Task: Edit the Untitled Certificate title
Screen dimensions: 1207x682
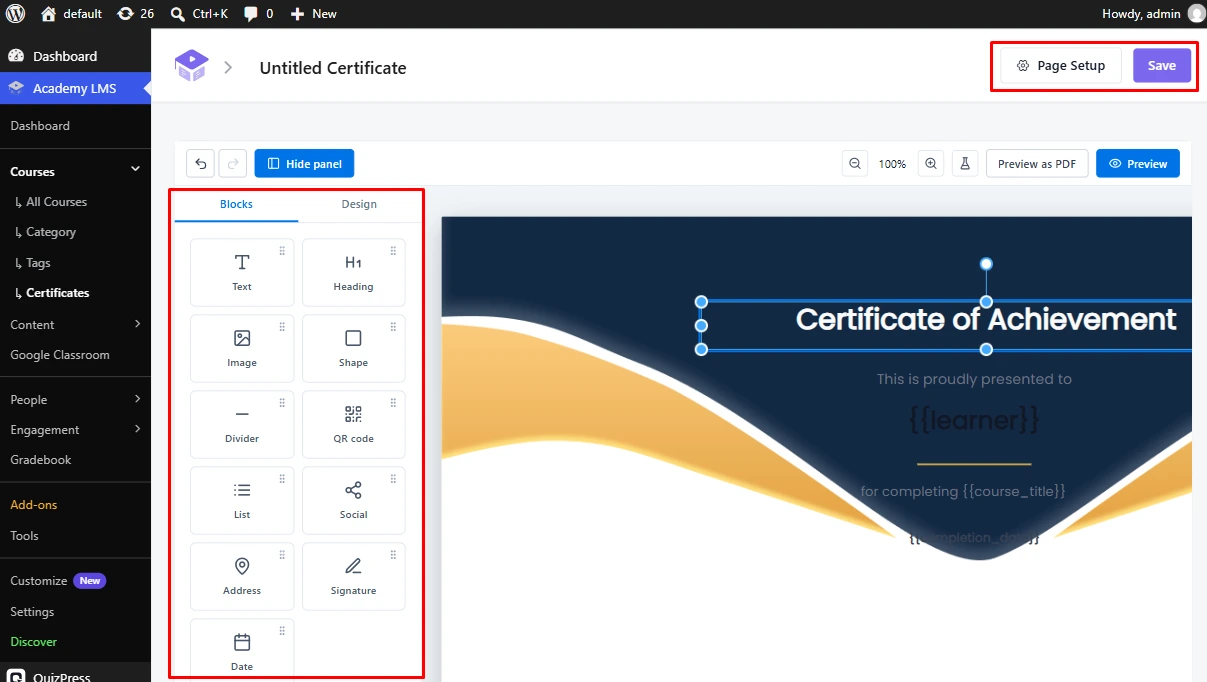Action: point(333,68)
